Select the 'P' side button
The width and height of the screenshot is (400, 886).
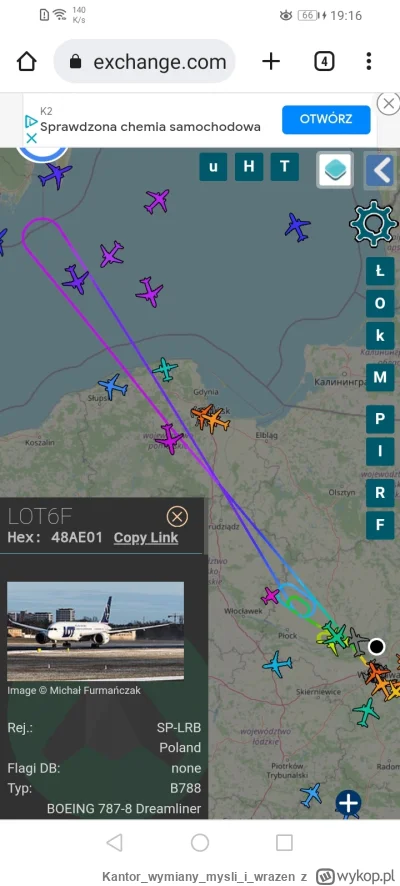tap(380, 419)
